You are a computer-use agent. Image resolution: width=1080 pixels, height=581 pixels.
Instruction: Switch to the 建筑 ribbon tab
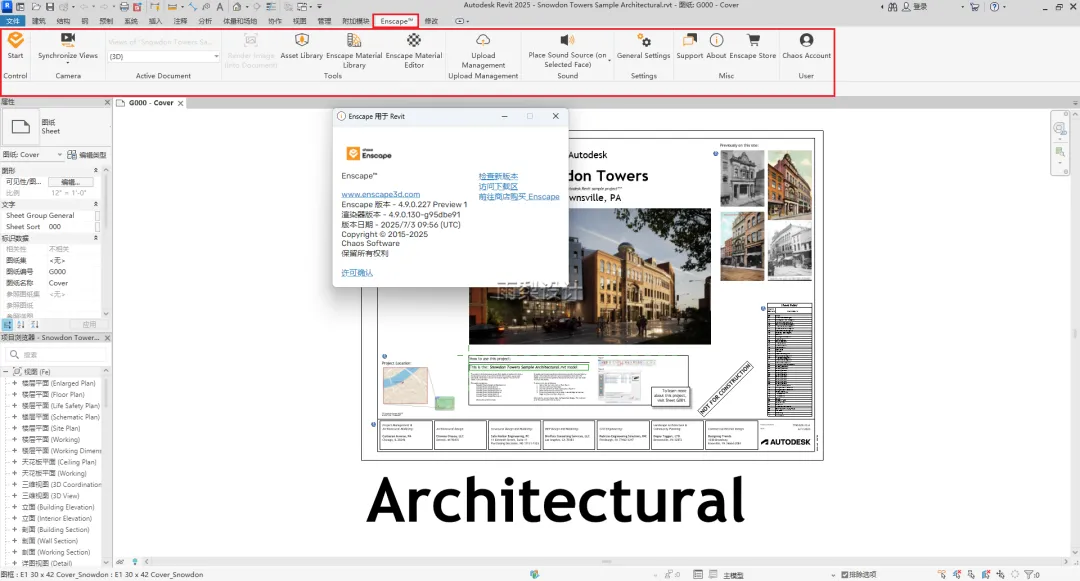coord(39,21)
